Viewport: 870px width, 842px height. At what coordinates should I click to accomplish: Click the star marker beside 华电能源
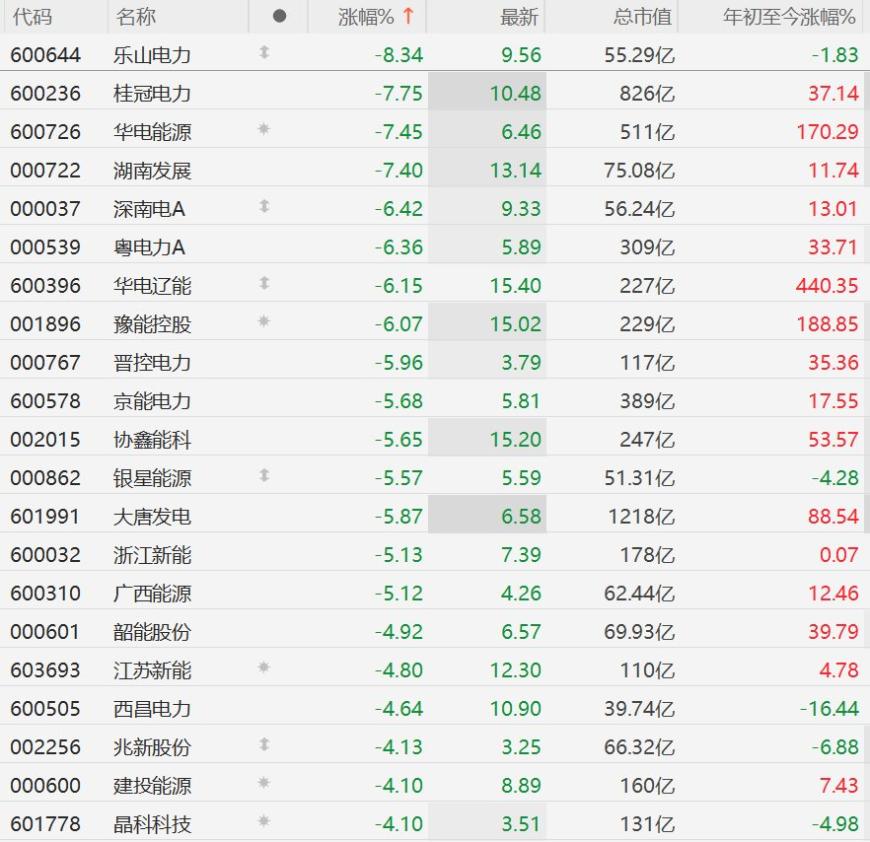click(x=264, y=129)
